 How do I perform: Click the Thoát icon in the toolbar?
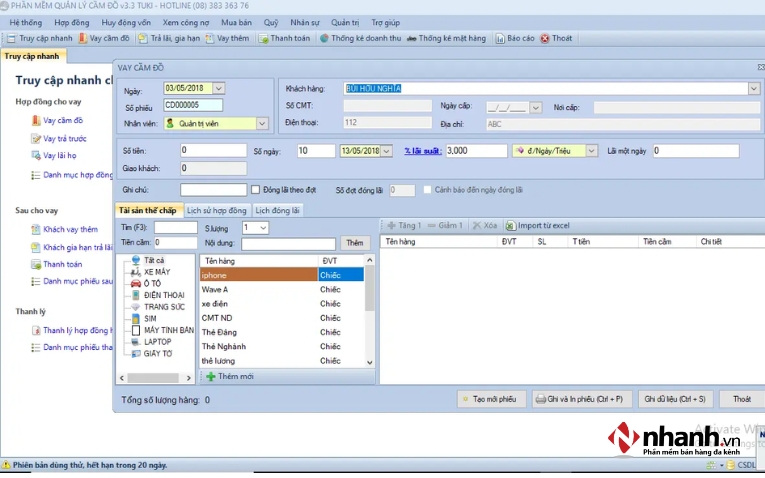pos(545,38)
